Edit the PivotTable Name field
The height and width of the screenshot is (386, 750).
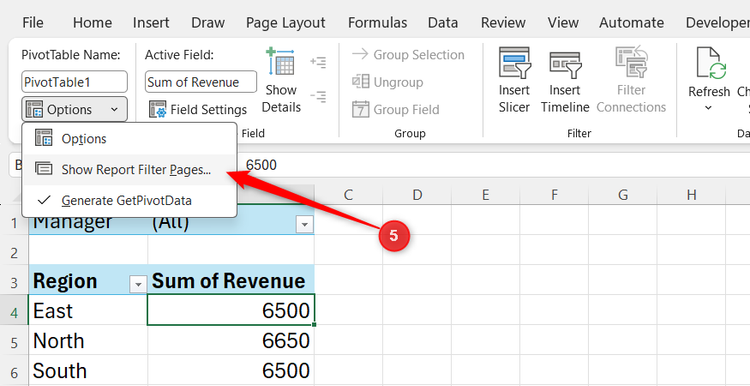pos(75,82)
